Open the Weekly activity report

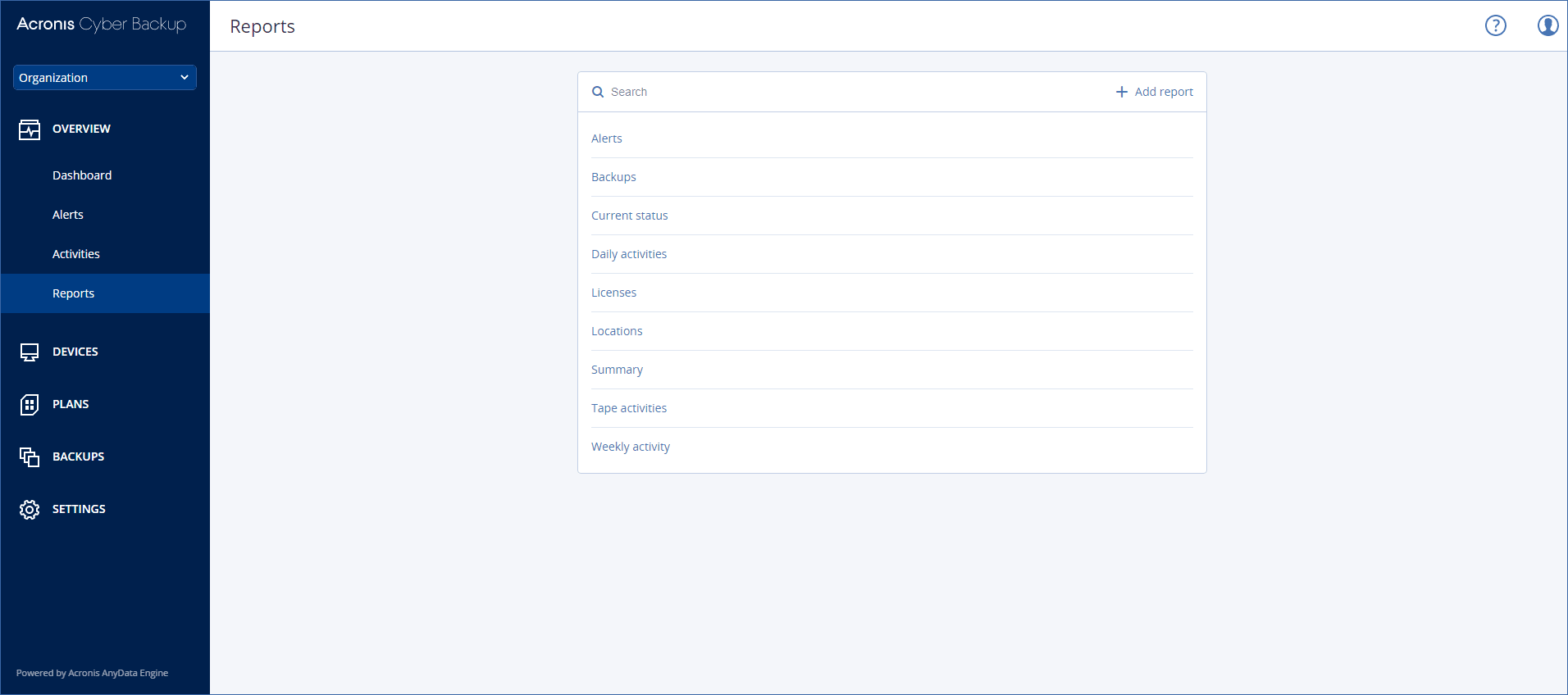click(x=631, y=447)
